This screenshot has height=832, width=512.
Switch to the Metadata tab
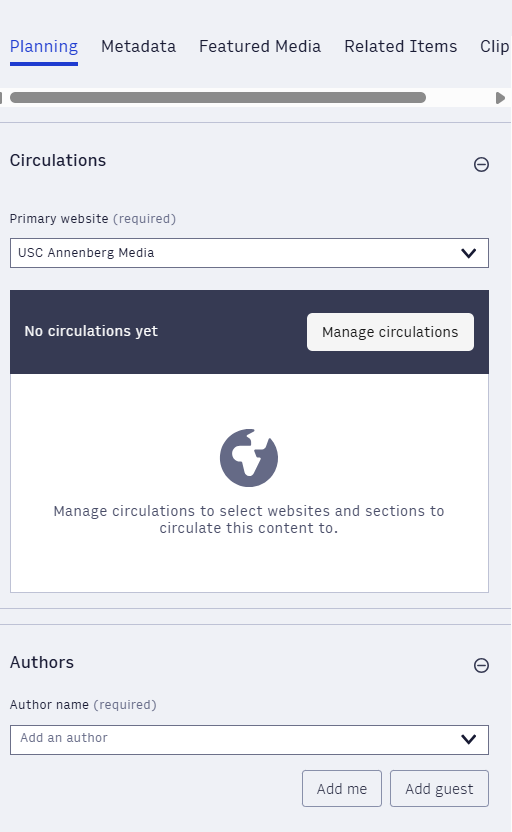138,47
